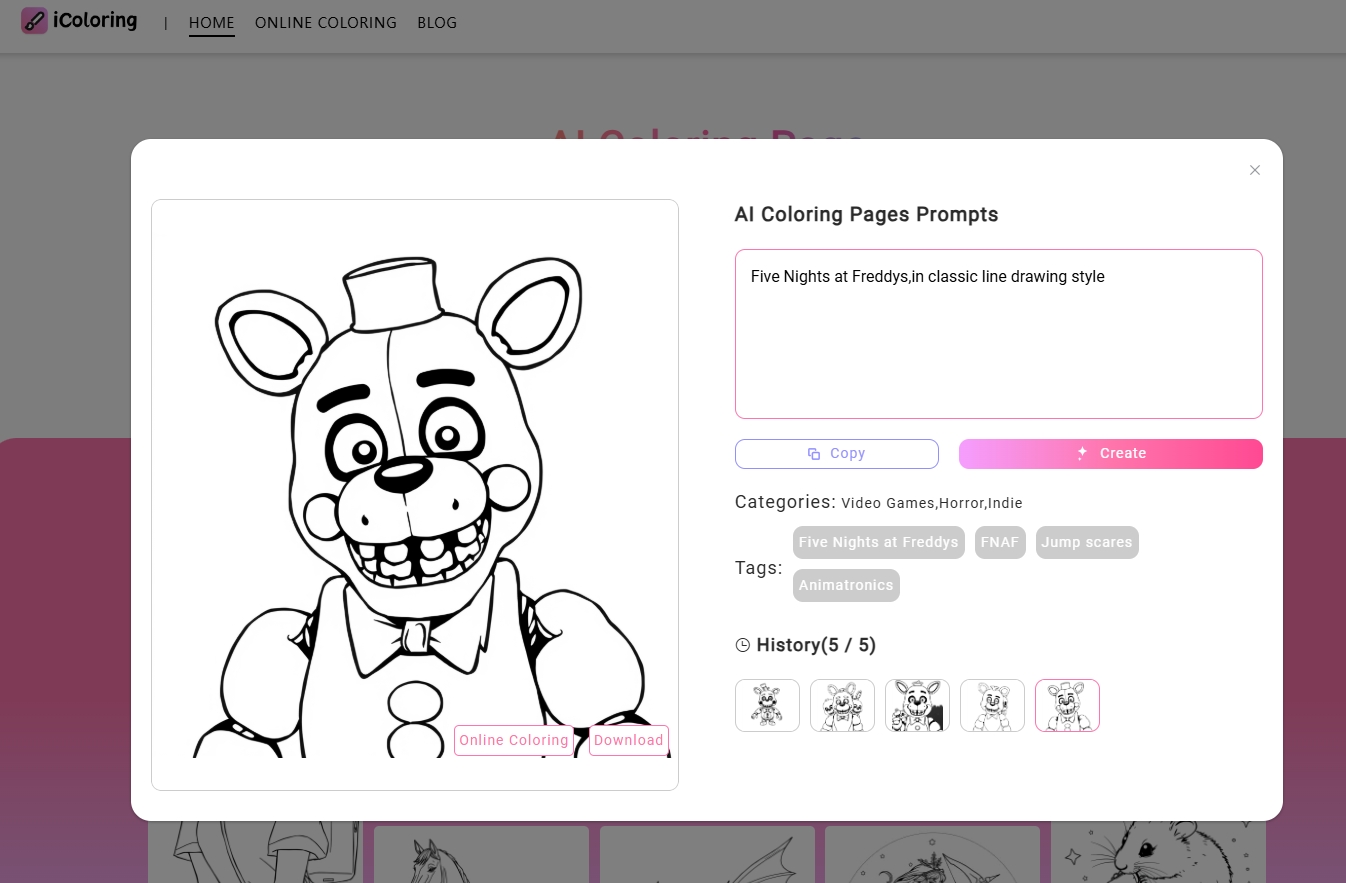Click the iColoring brand name text
Screen dimensions: 1346x883
95,20
